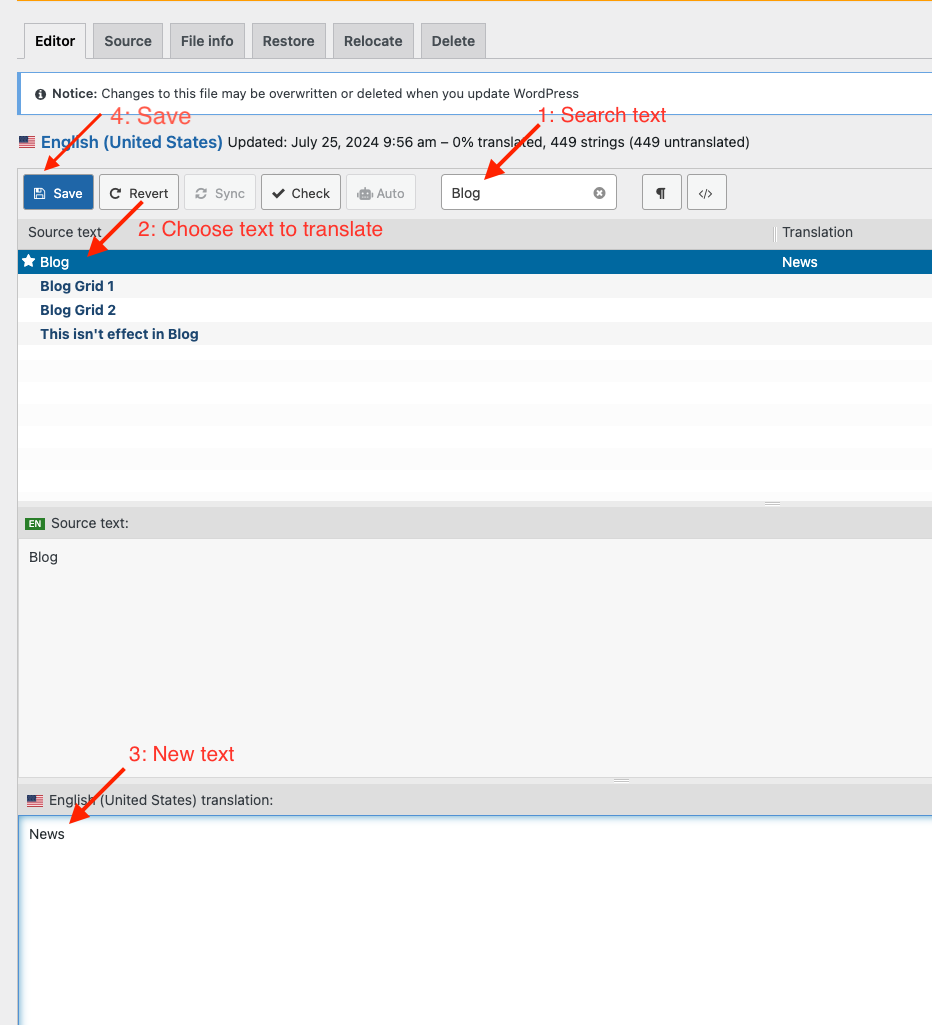Toggle code view angle-brackets icon

click(706, 193)
